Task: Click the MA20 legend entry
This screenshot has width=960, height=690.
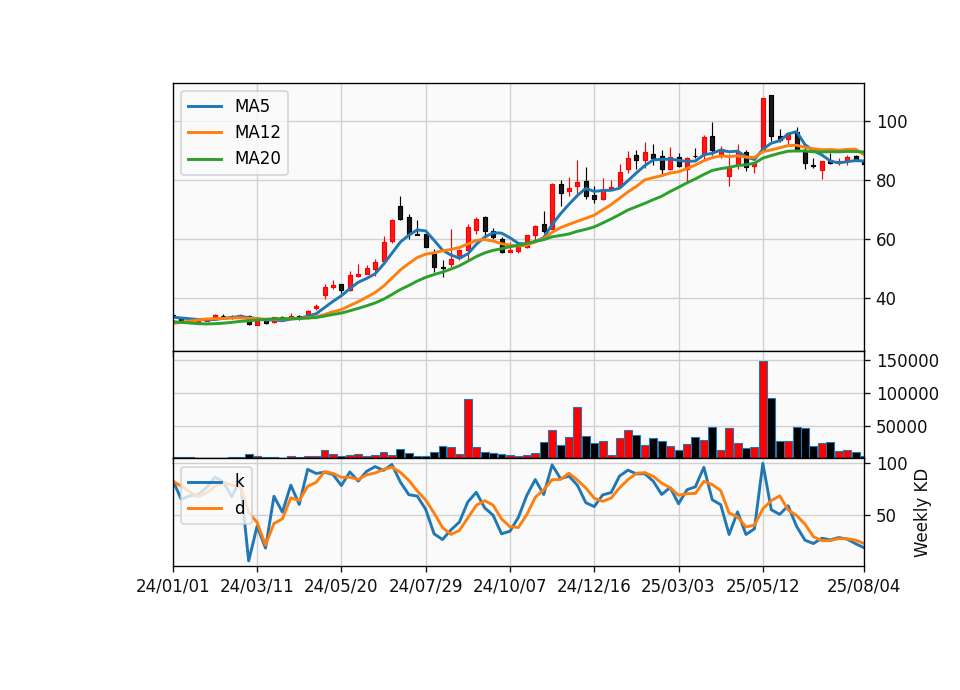Action: tap(233, 158)
